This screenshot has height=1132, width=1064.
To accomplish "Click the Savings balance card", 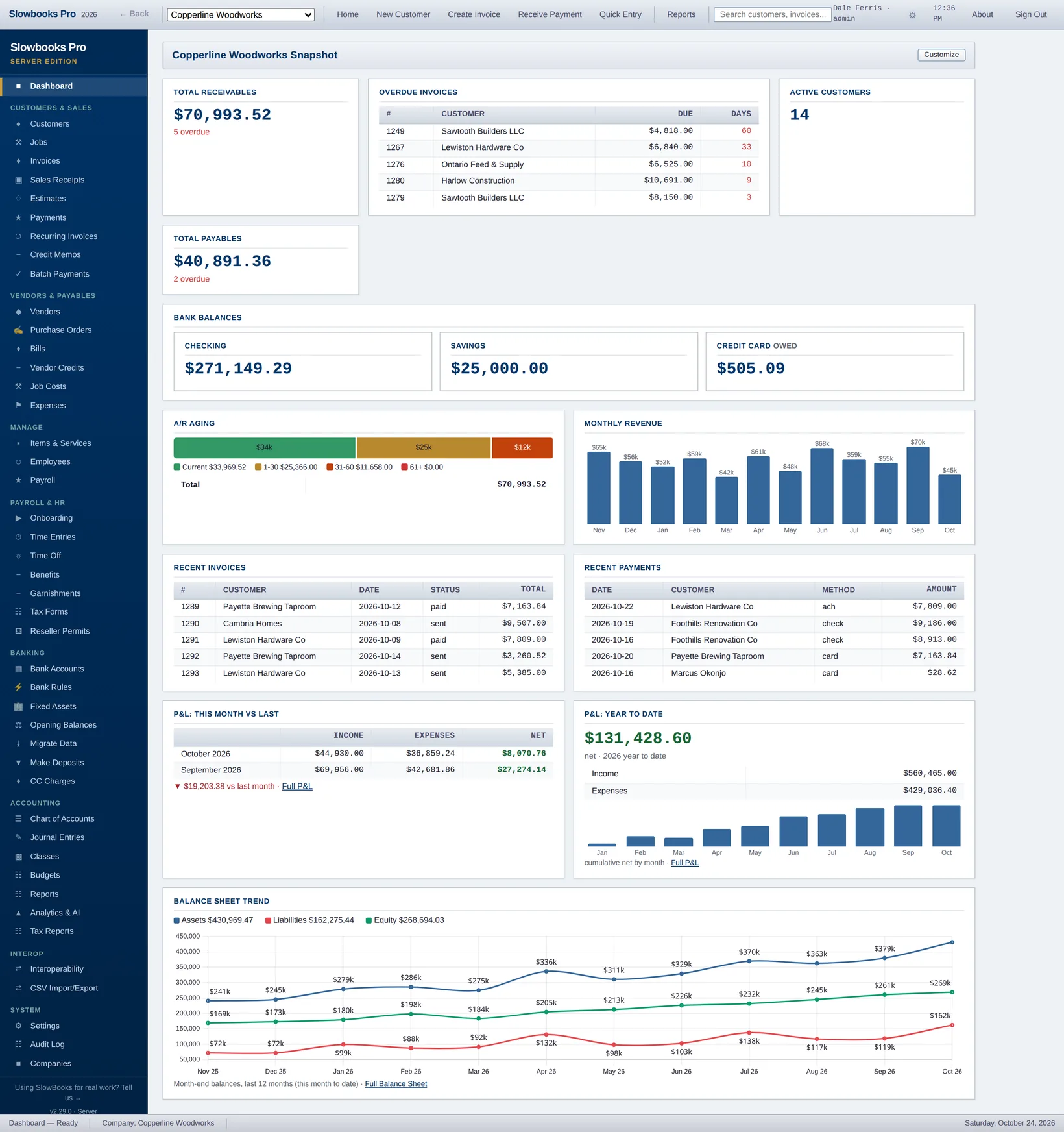I will [568, 362].
